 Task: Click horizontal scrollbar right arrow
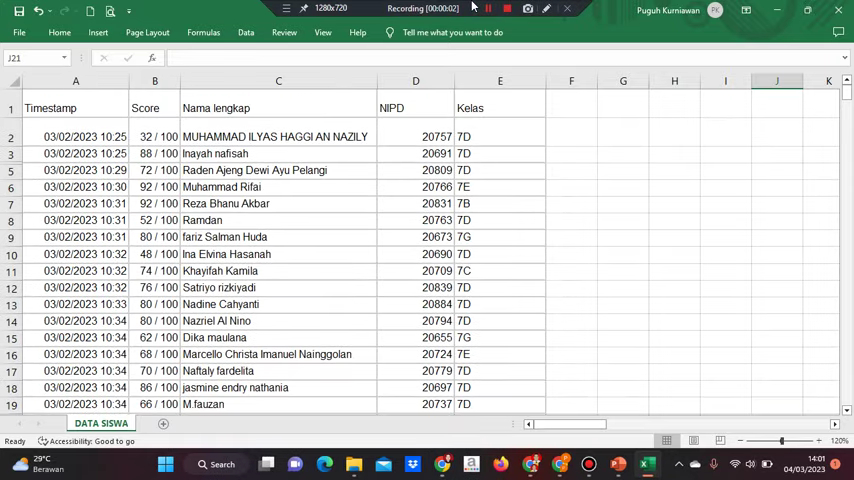tap(835, 424)
